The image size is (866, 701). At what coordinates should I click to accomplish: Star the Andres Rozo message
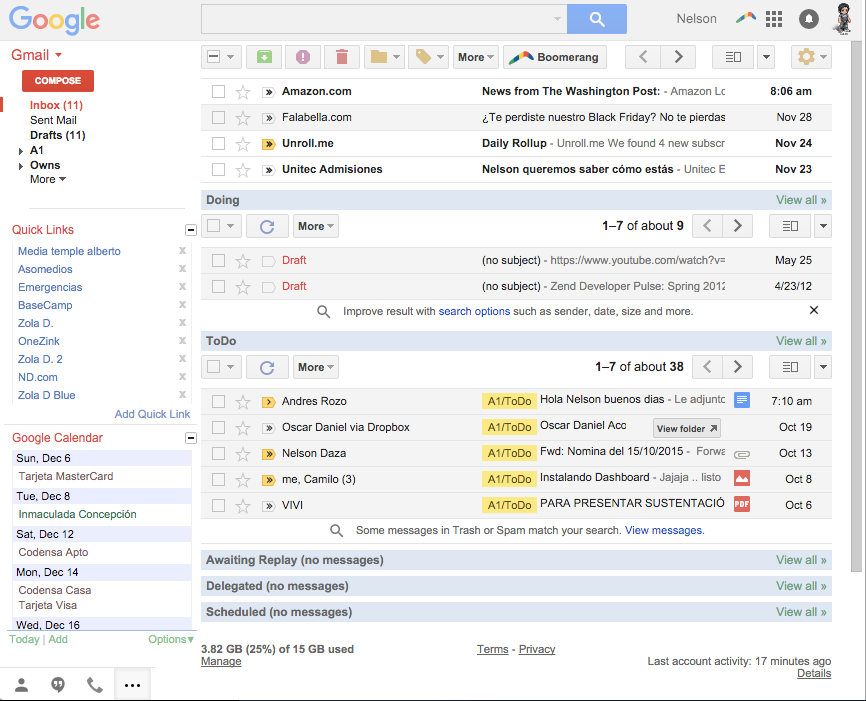pyautogui.click(x=242, y=400)
